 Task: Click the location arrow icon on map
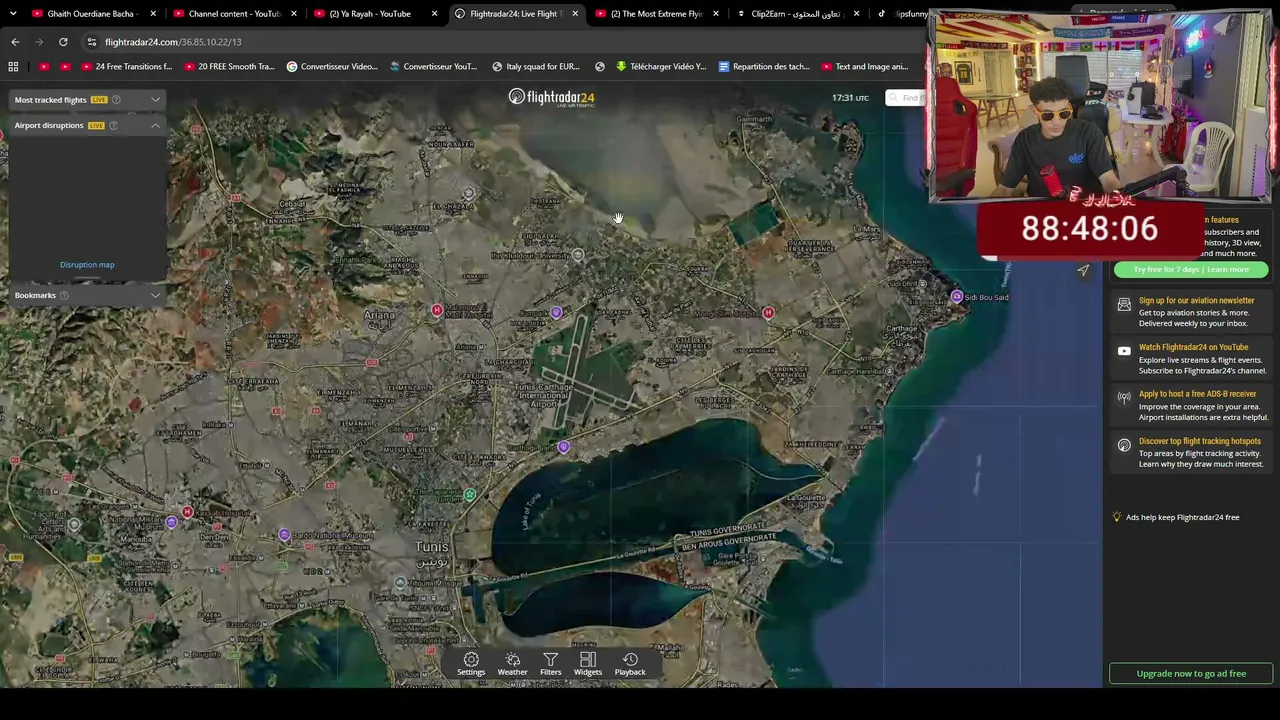click(1083, 270)
